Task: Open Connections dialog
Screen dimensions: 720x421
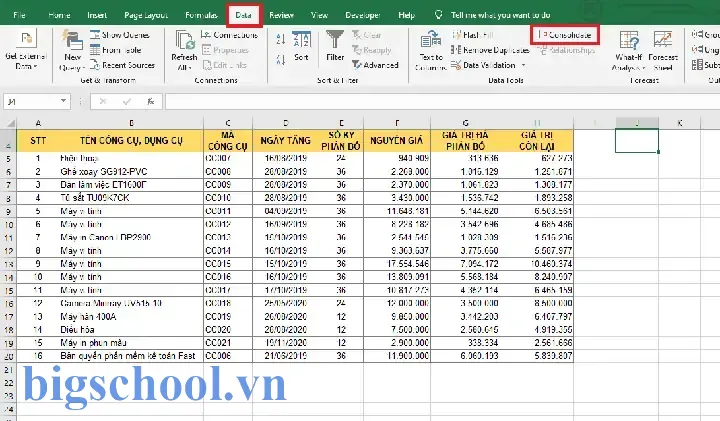Action: (x=230, y=35)
